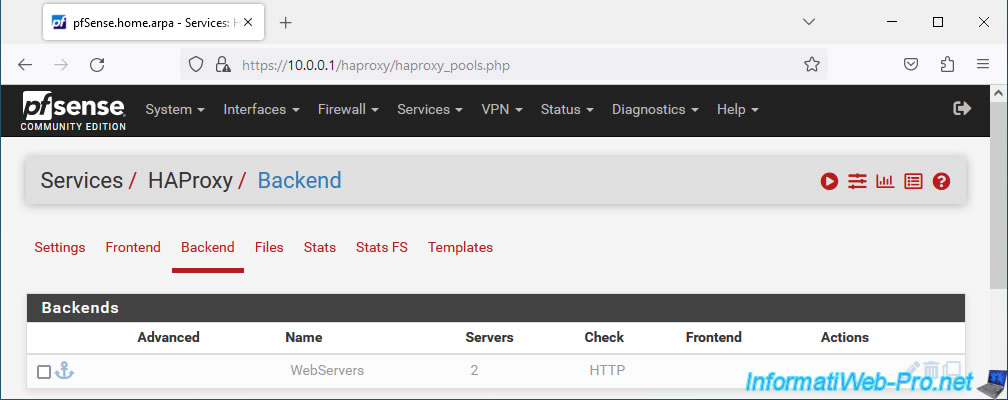This screenshot has height=400, width=1008.
Task: Expand the Status menu
Action: [567, 109]
